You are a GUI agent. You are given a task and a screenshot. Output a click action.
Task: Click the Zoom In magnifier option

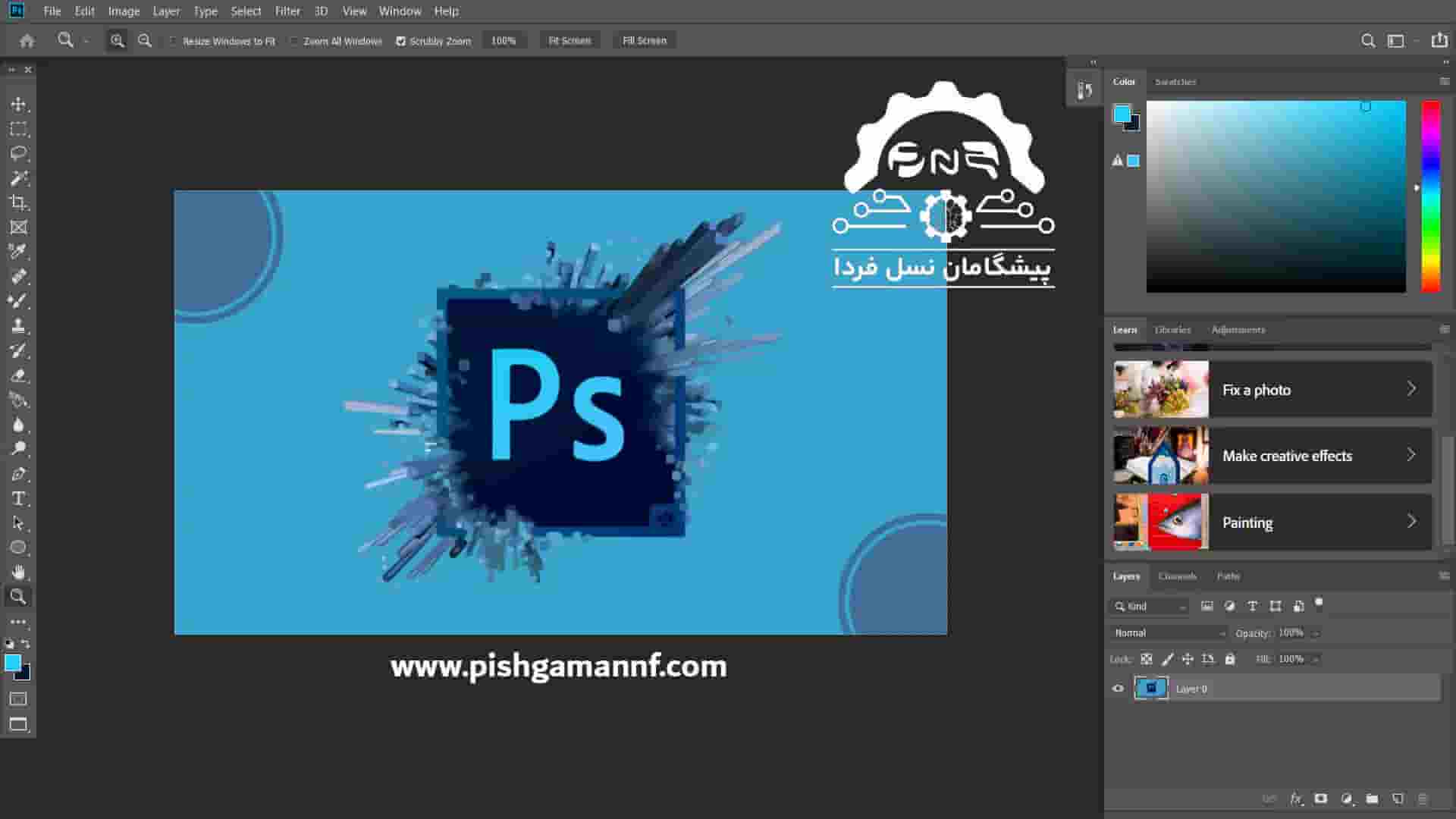point(117,41)
